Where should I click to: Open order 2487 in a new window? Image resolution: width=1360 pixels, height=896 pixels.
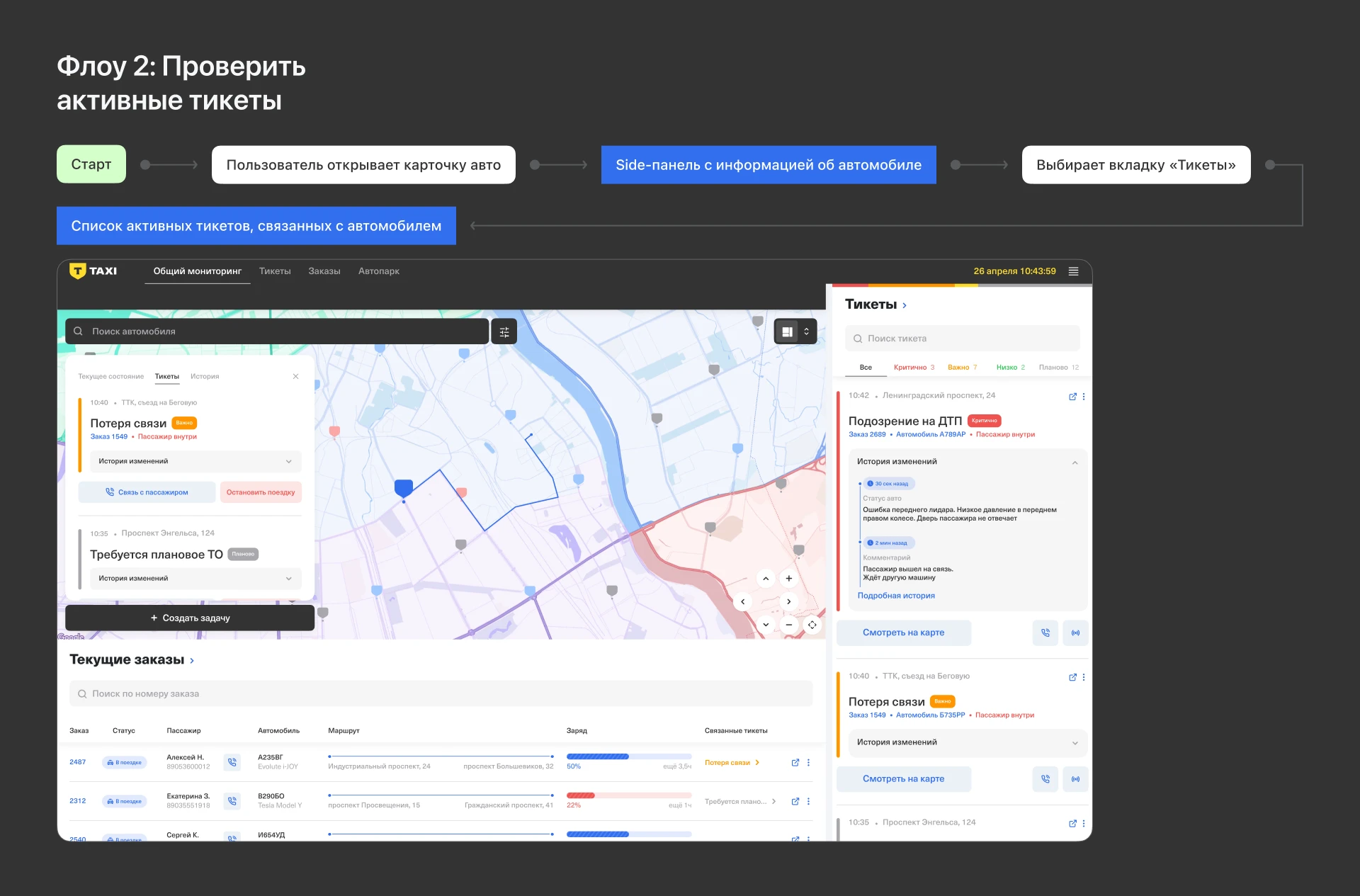tap(795, 762)
